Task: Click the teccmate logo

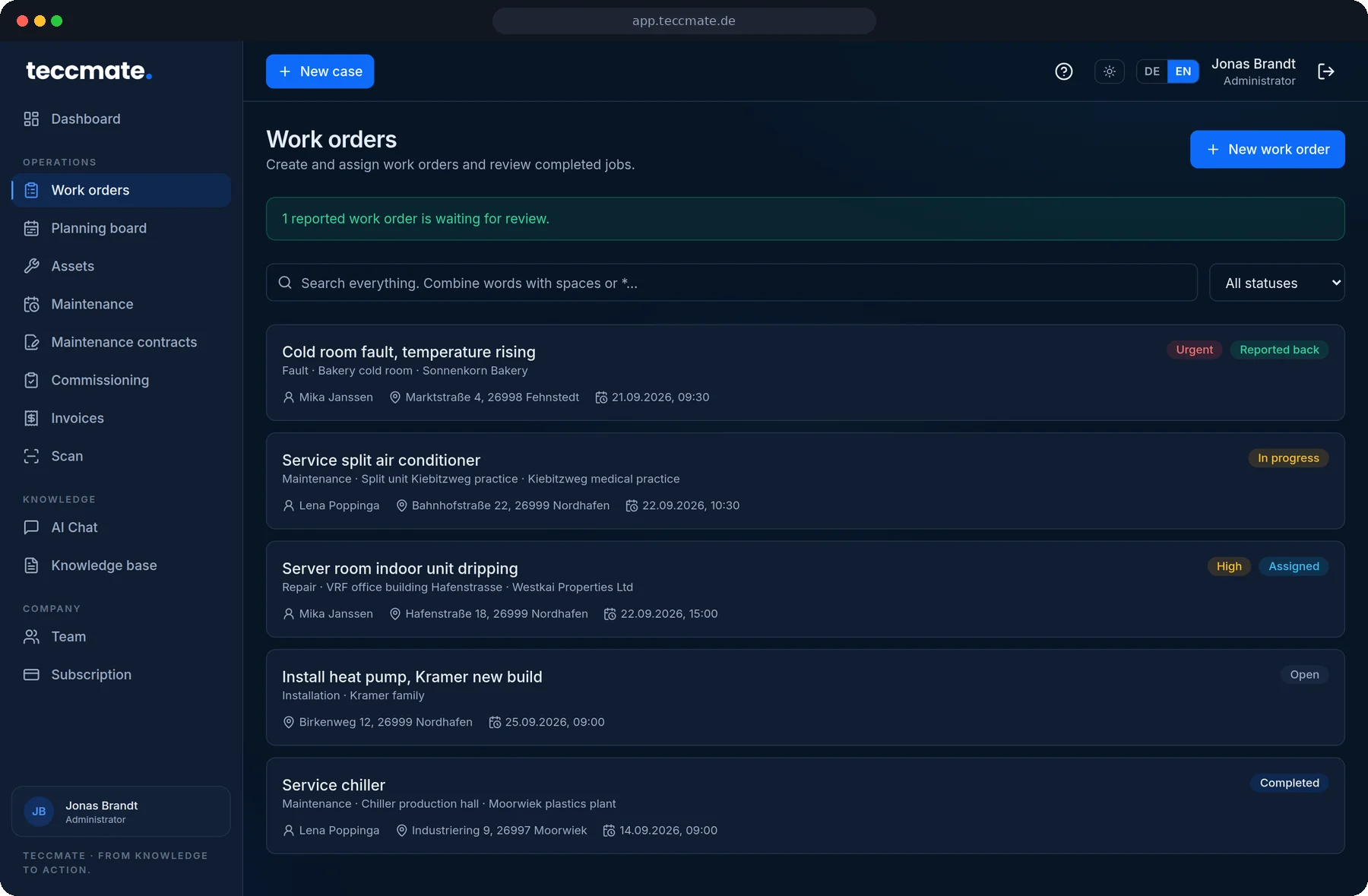Action: click(89, 71)
